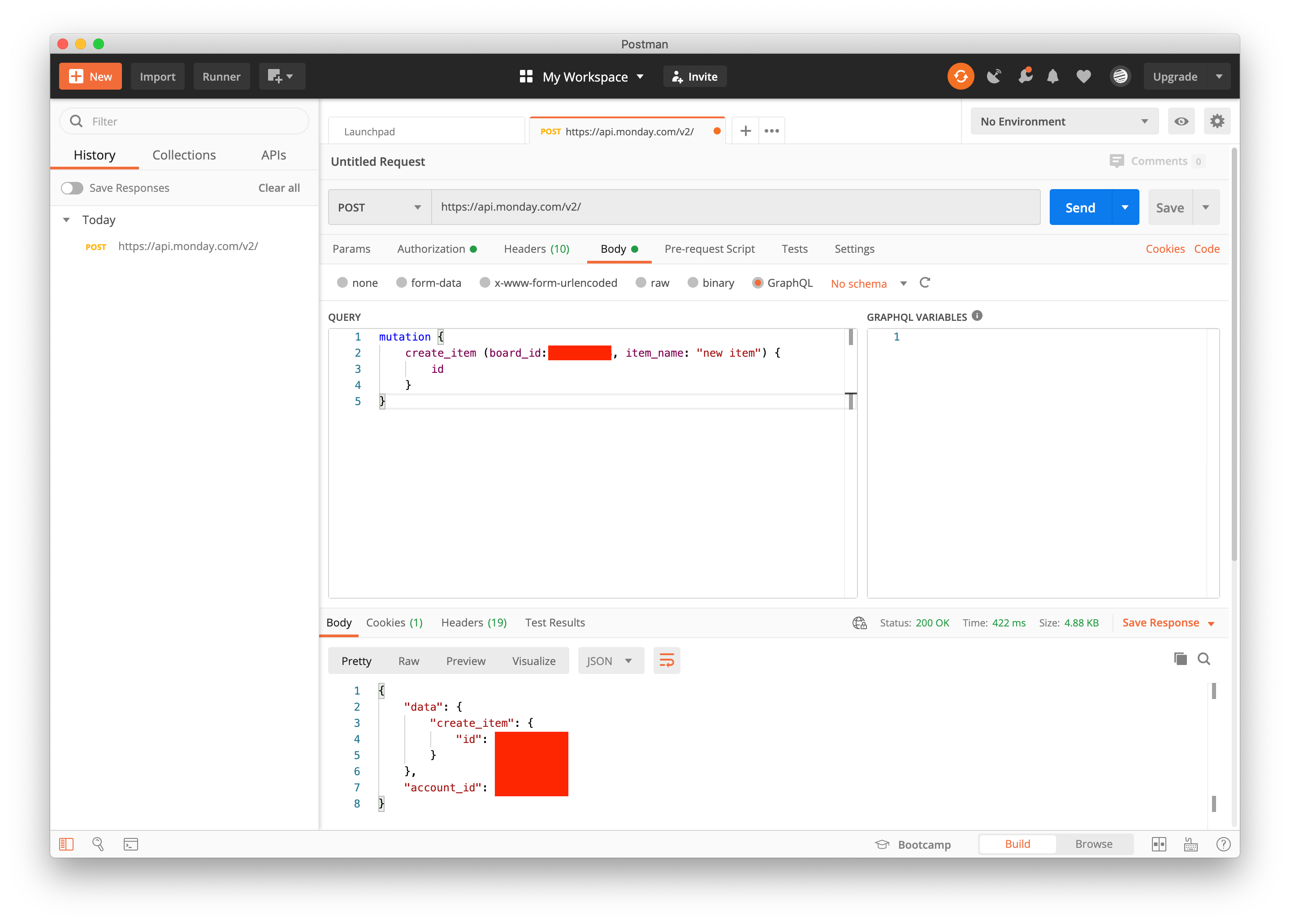Open the Headers (10) request tab
This screenshot has height=924, width=1290.
pyautogui.click(x=536, y=249)
